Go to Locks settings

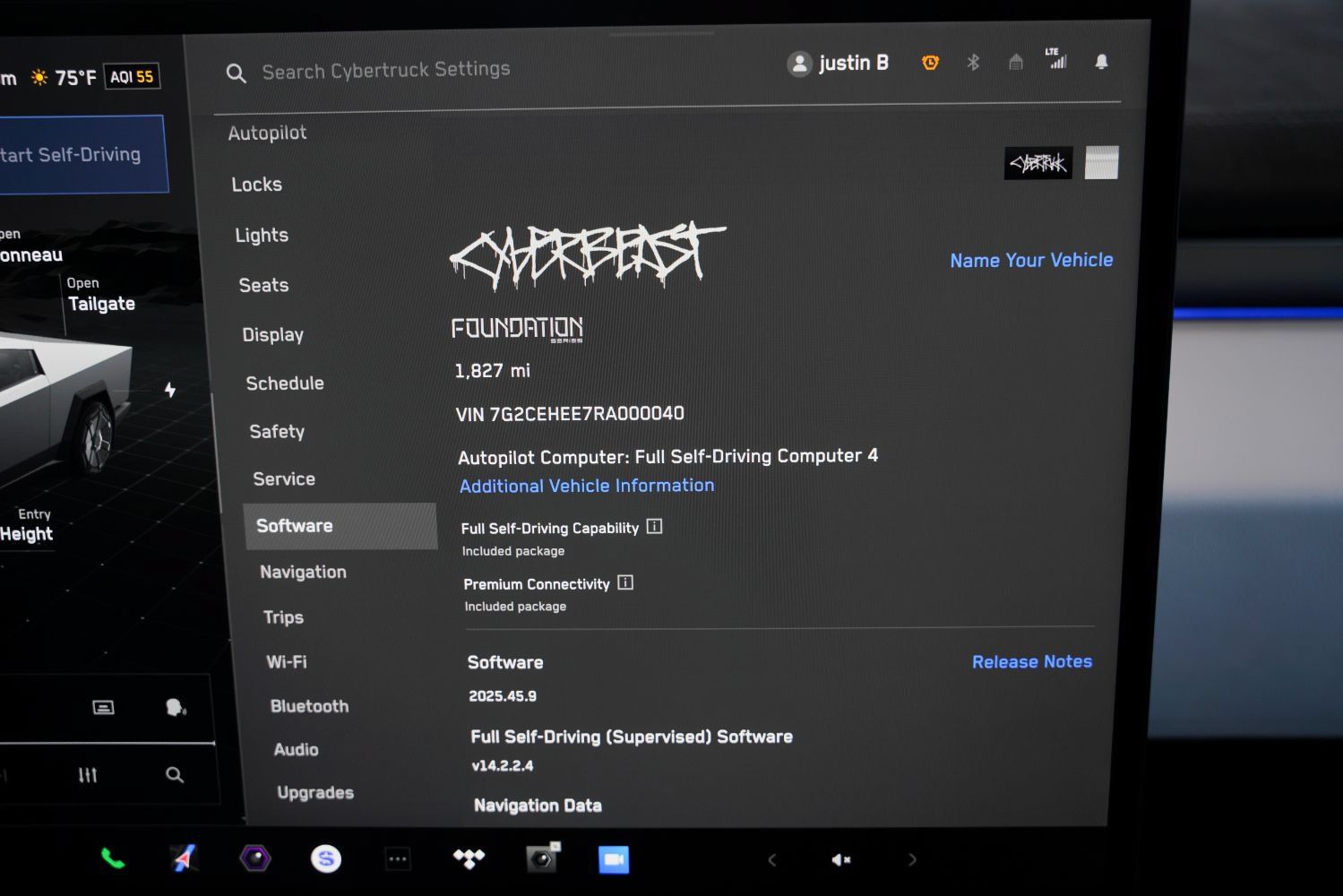[257, 185]
